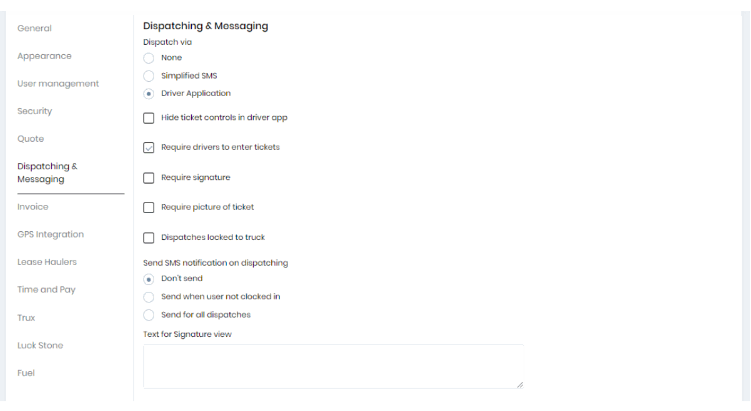This screenshot has width=751, height=411.
Task: Choose Simplified SMS dispatch option
Action: coord(149,76)
